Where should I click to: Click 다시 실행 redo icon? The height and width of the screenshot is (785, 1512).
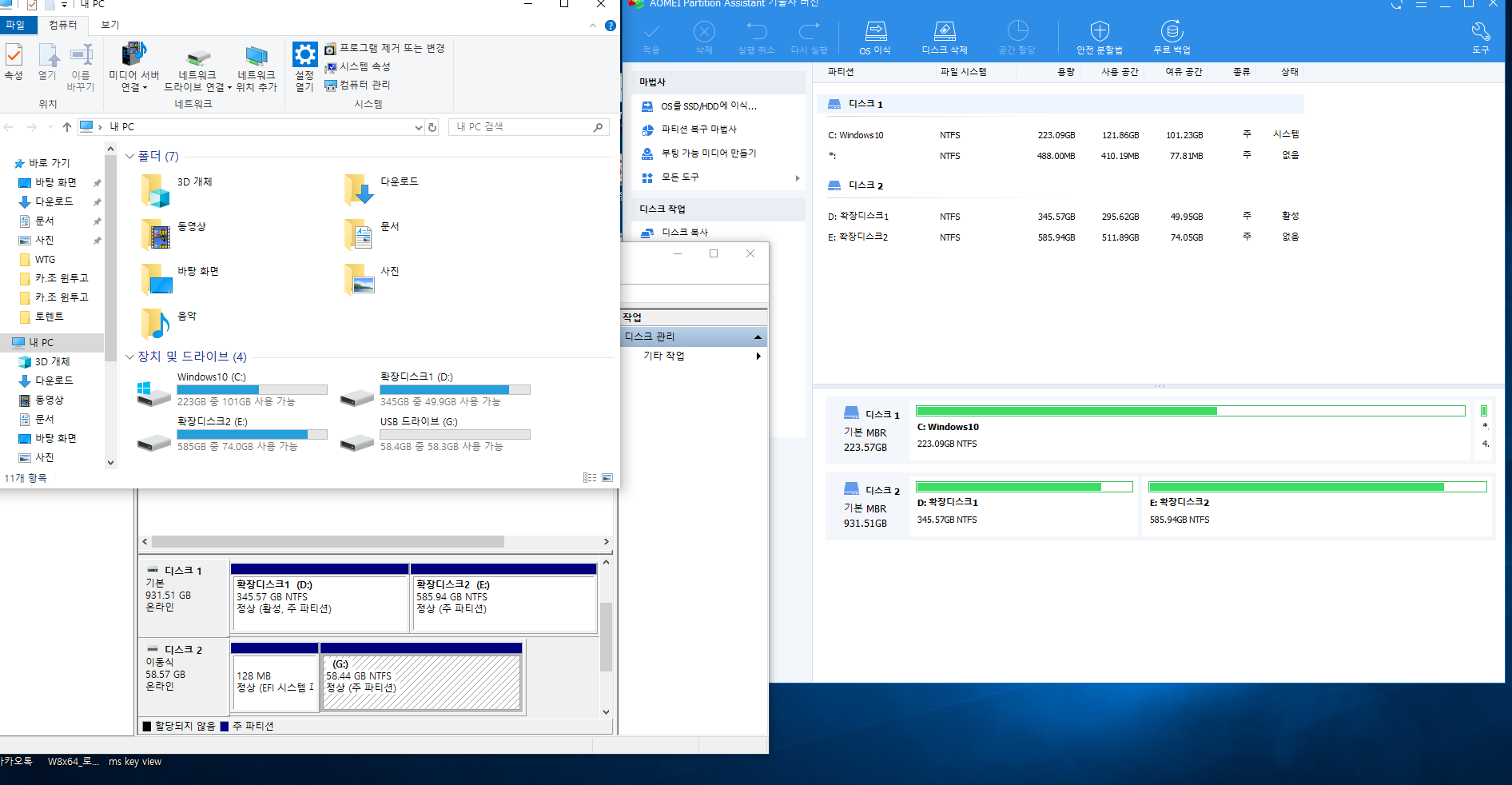point(809,38)
